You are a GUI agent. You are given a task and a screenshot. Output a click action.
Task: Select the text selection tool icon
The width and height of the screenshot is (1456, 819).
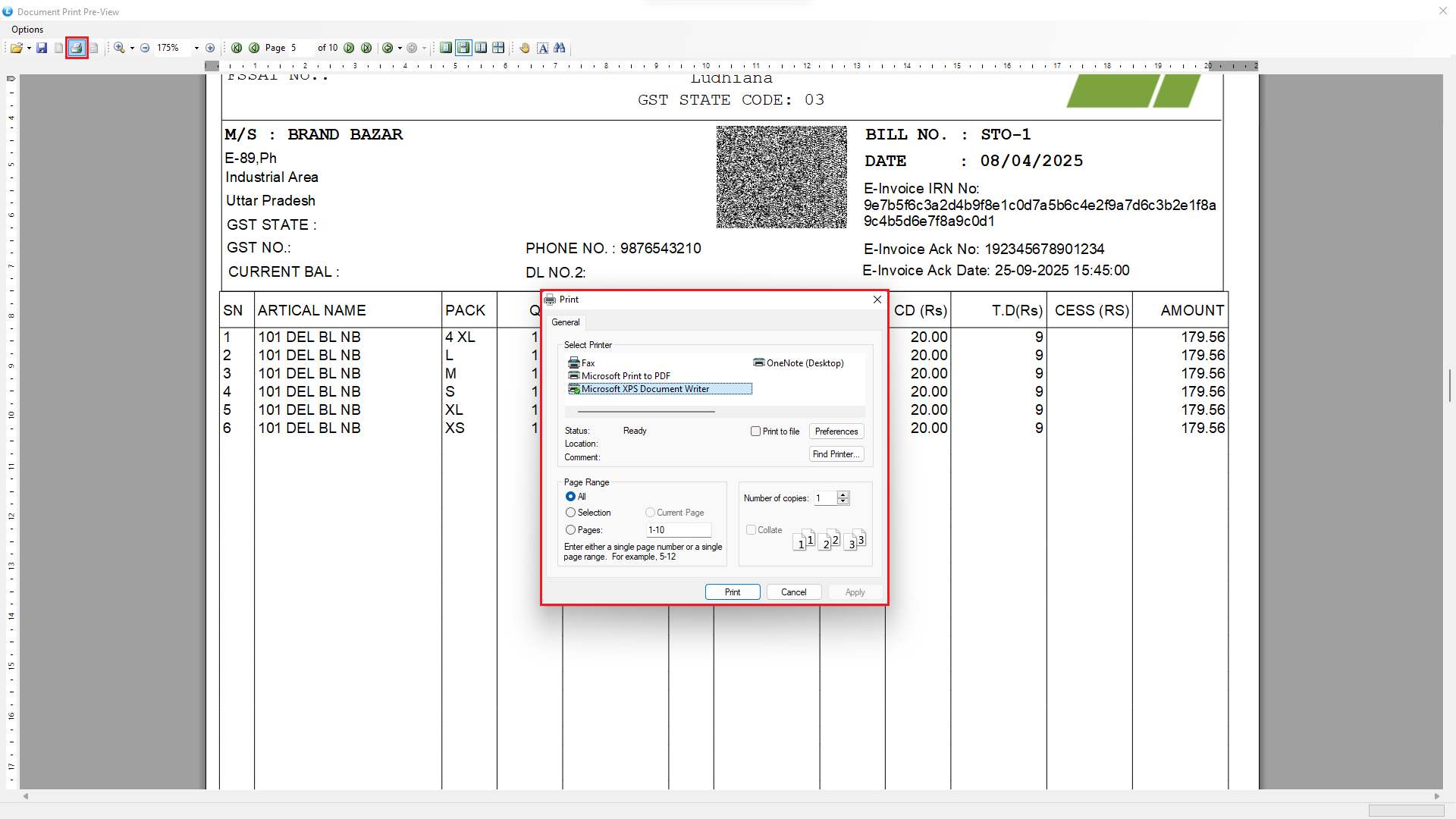543,48
